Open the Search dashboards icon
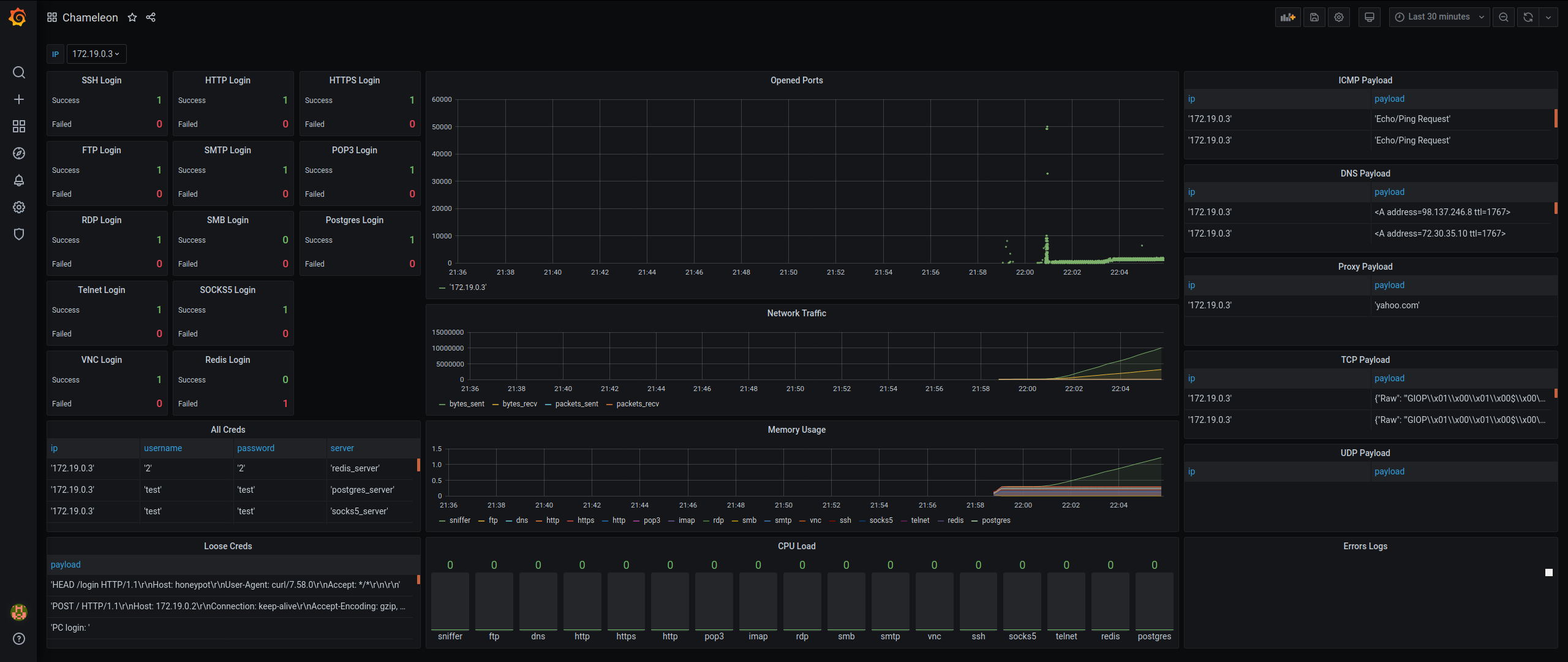The image size is (1568, 662). click(x=19, y=72)
